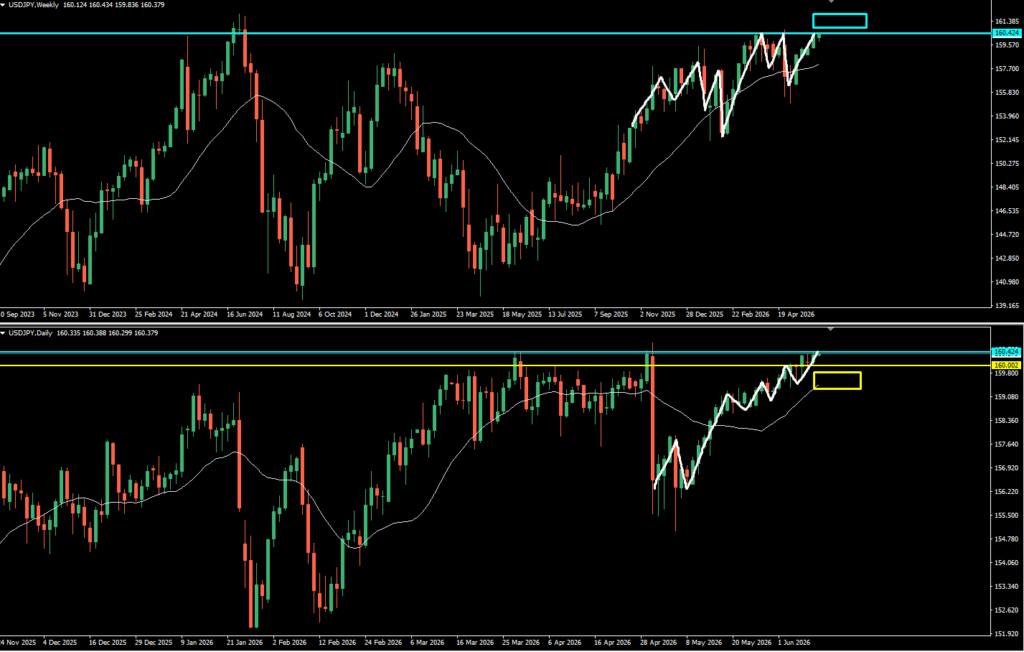Click the 159.570 price axis label

pos(1008,45)
